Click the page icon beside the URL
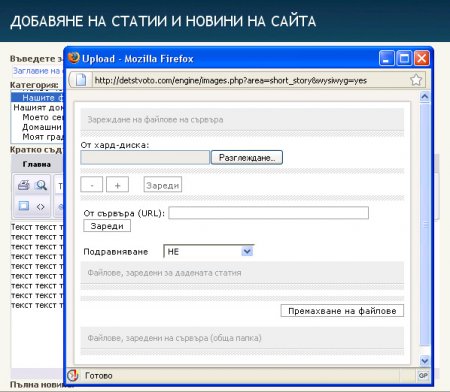Screen dimensions: 450x392 [x=81, y=80]
